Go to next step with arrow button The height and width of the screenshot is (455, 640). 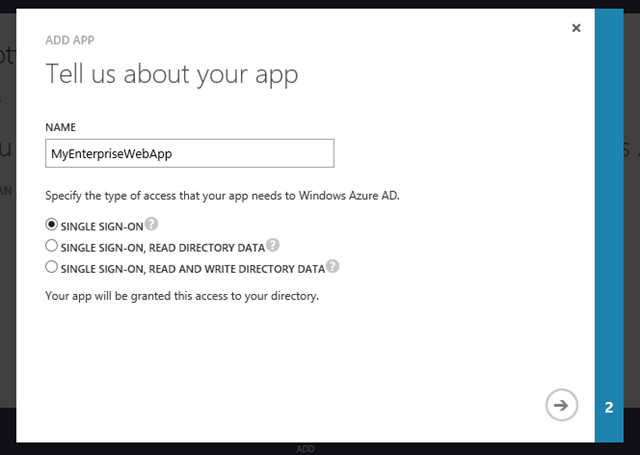click(561, 405)
